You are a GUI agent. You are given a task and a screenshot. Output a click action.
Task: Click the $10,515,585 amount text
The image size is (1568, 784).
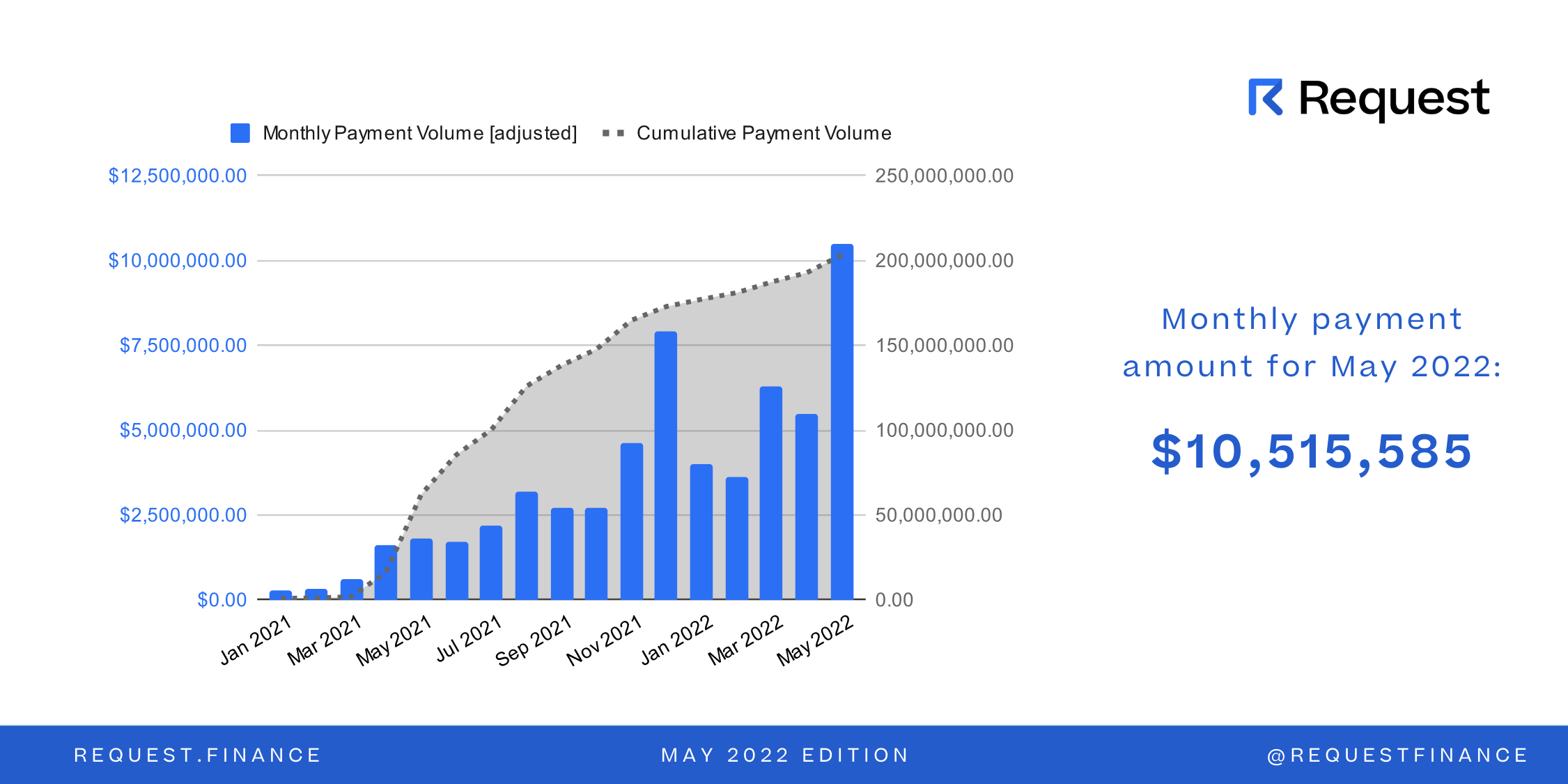pyautogui.click(x=1311, y=452)
